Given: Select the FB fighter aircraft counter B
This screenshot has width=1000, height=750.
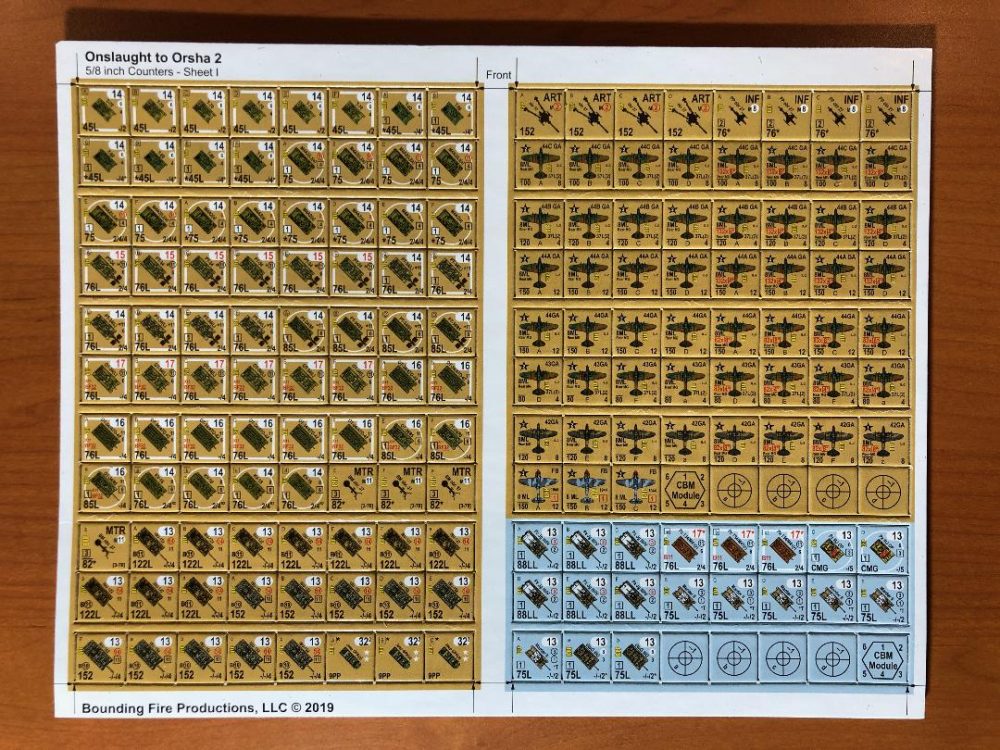Looking at the screenshot, I should [587, 489].
